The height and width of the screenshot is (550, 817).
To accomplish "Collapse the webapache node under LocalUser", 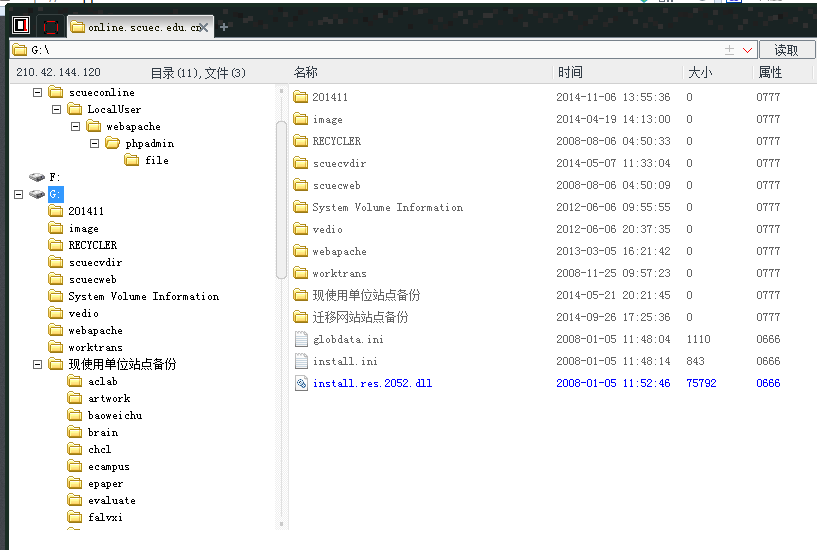I will (76, 127).
